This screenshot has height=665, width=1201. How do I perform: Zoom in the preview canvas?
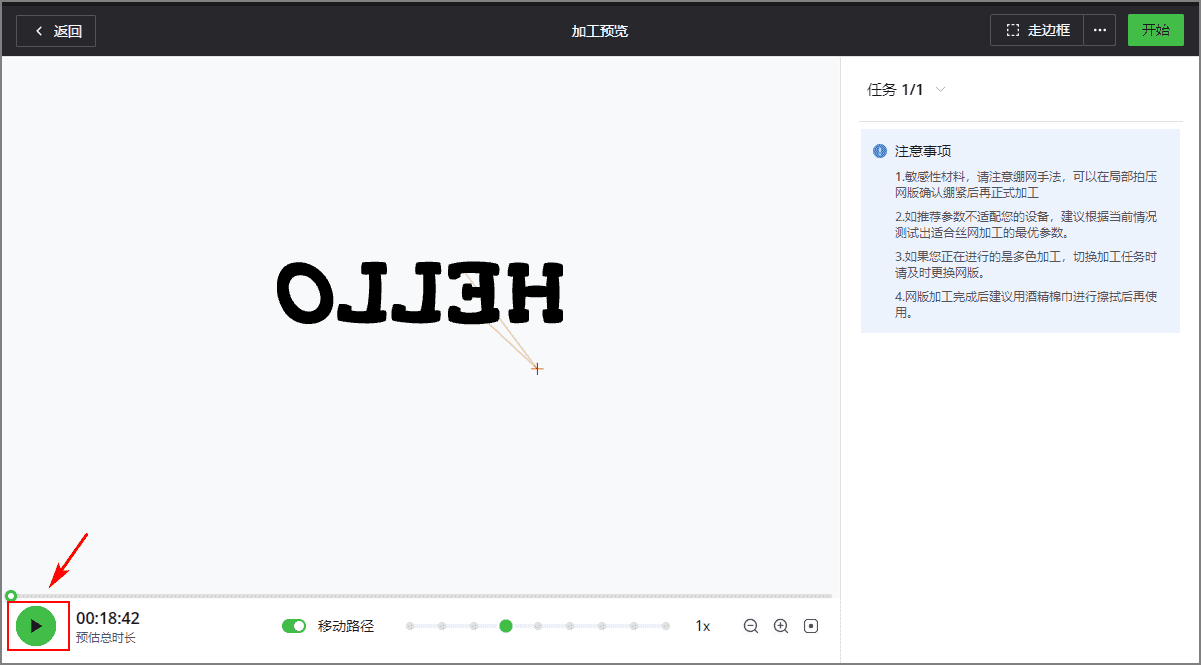(x=781, y=626)
